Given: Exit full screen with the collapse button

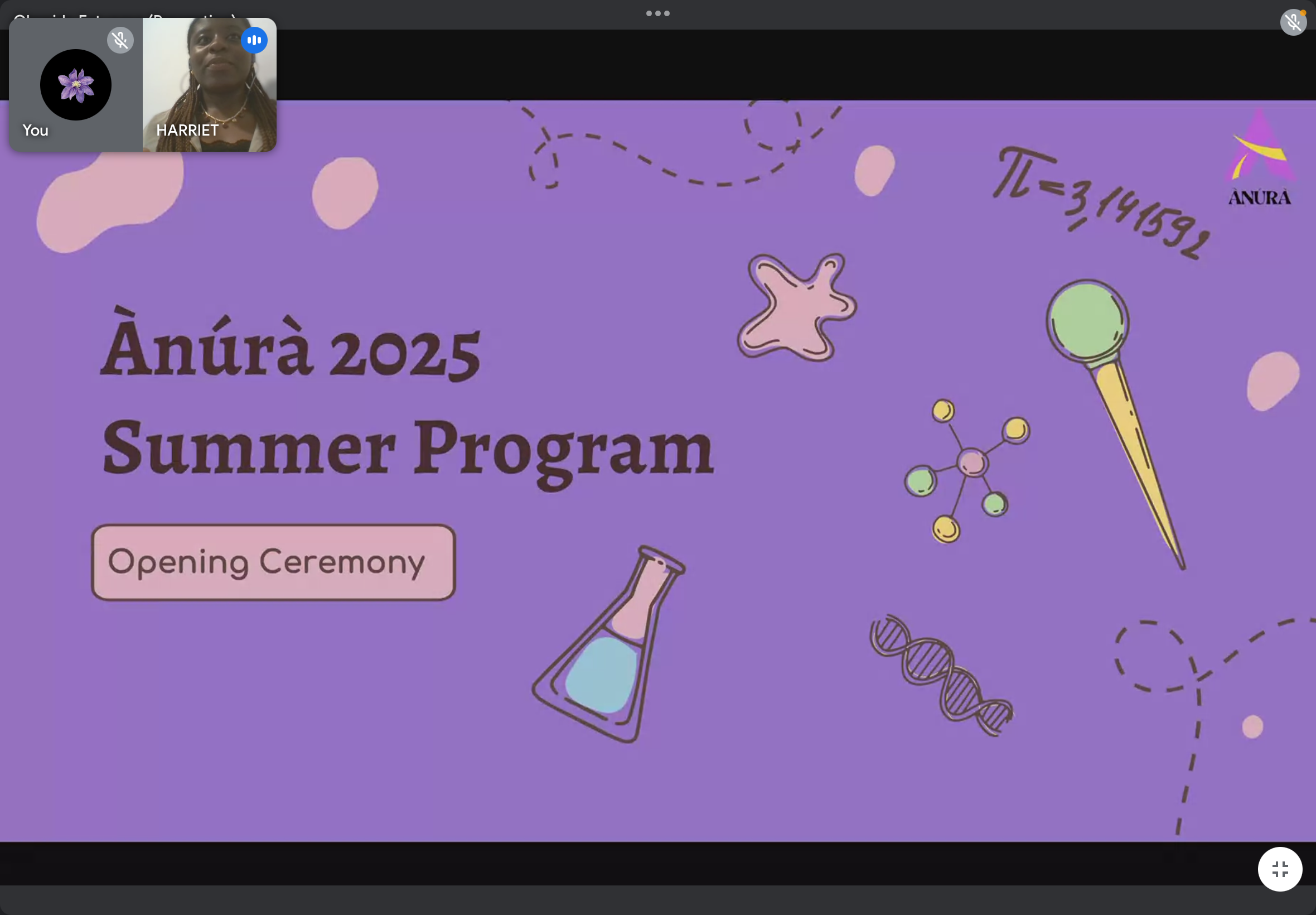Looking at the screenshot, I should tap(1280, 869).
